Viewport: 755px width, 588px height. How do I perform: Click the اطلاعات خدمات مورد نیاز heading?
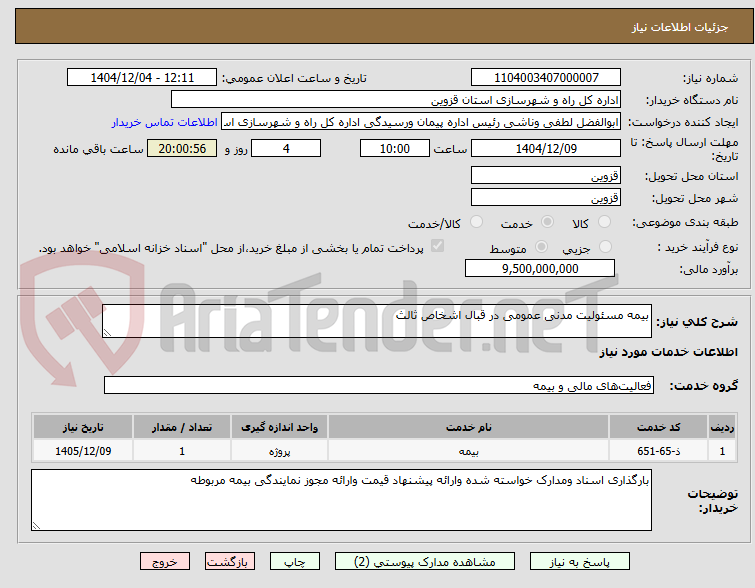tap(668, 353)
